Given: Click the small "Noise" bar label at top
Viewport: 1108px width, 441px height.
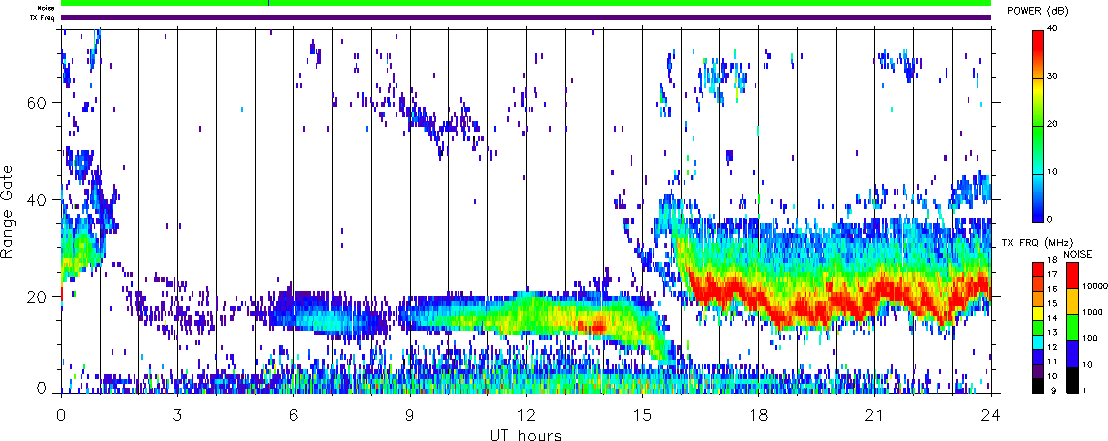Looking at the screenshot, I should [47, 8].
